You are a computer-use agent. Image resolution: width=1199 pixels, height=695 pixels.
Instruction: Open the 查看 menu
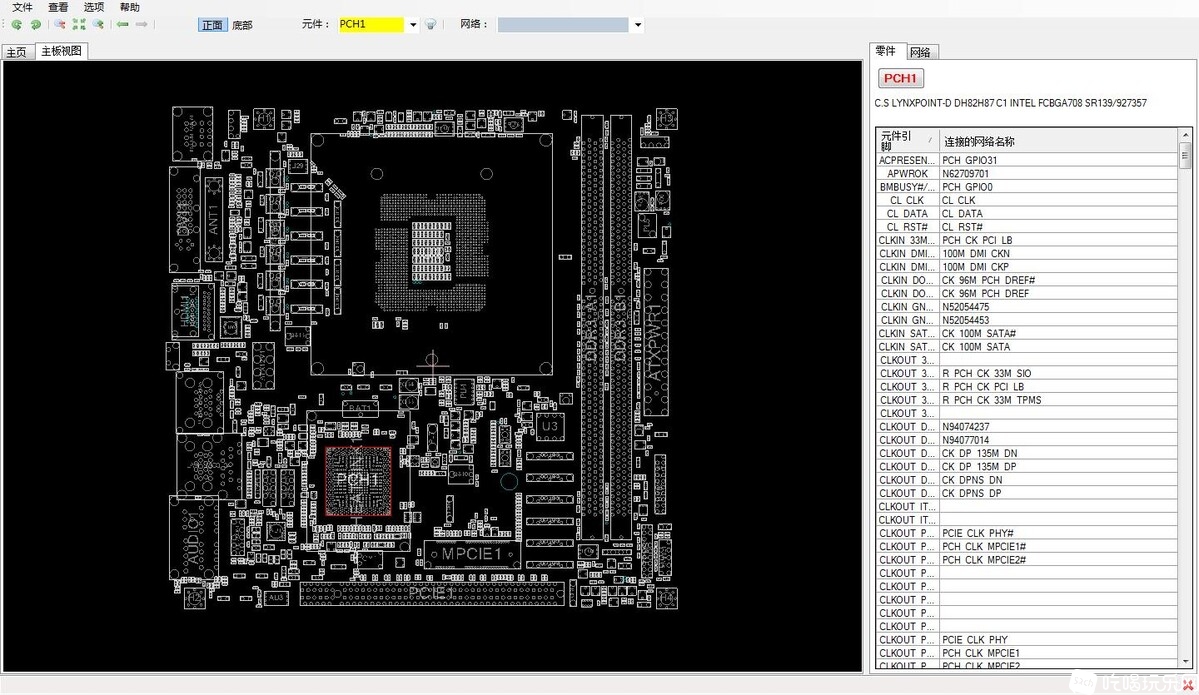(58, 7)
